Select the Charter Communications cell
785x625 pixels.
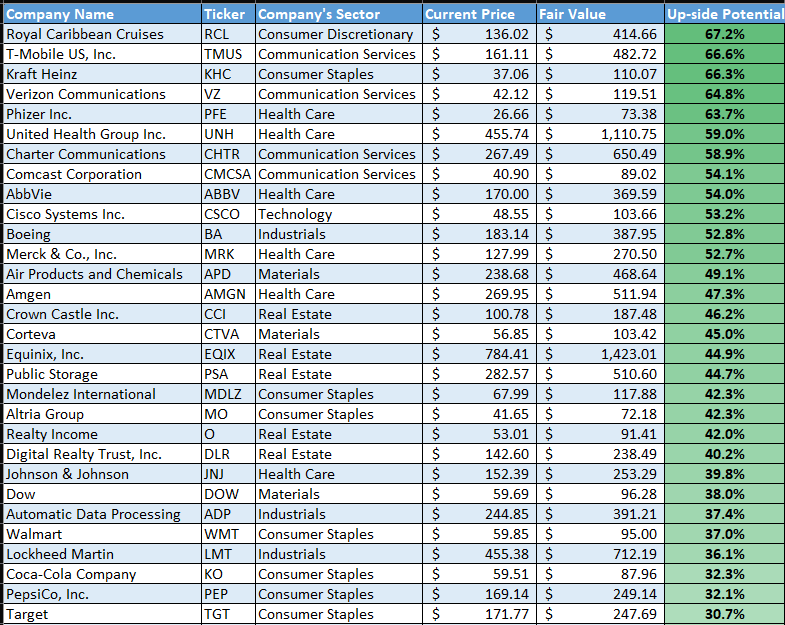pos(102,154)
